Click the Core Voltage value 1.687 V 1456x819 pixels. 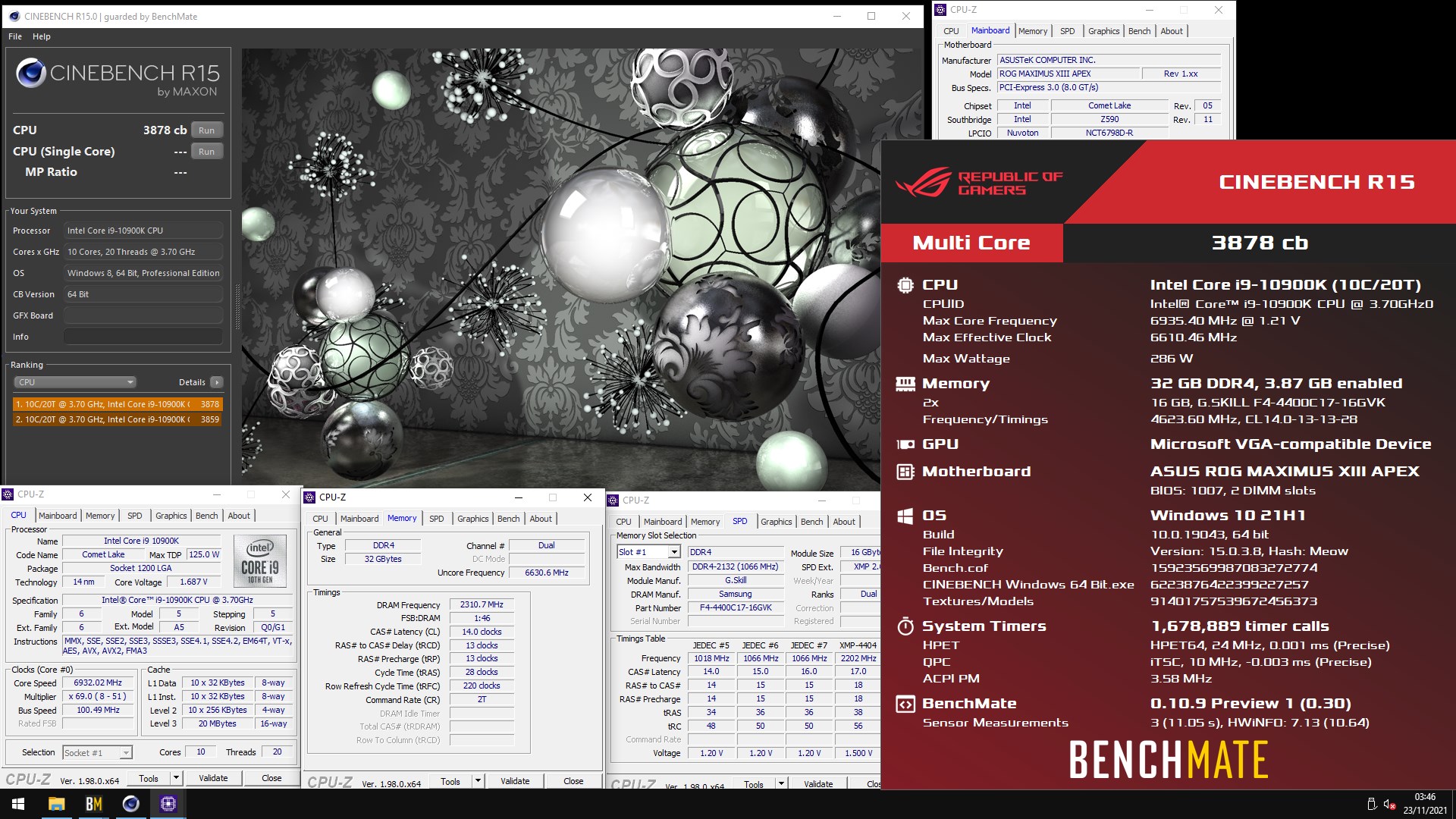point(193,582)
